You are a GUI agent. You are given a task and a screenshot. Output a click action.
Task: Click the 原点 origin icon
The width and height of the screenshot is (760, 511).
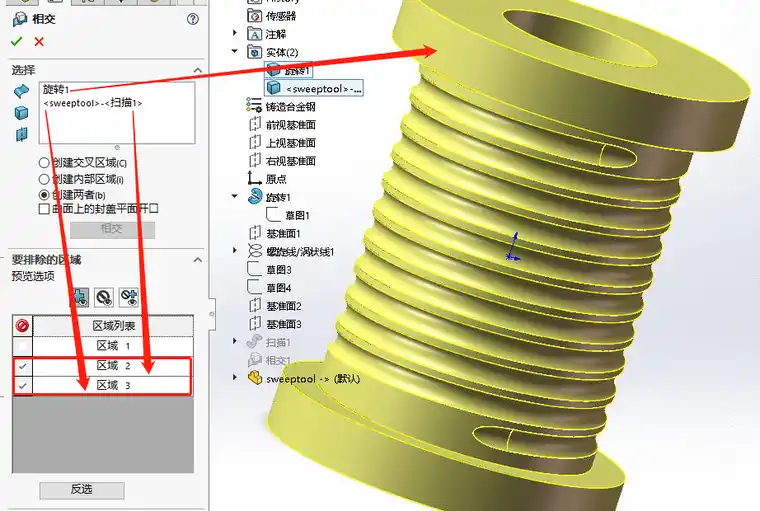254,178
